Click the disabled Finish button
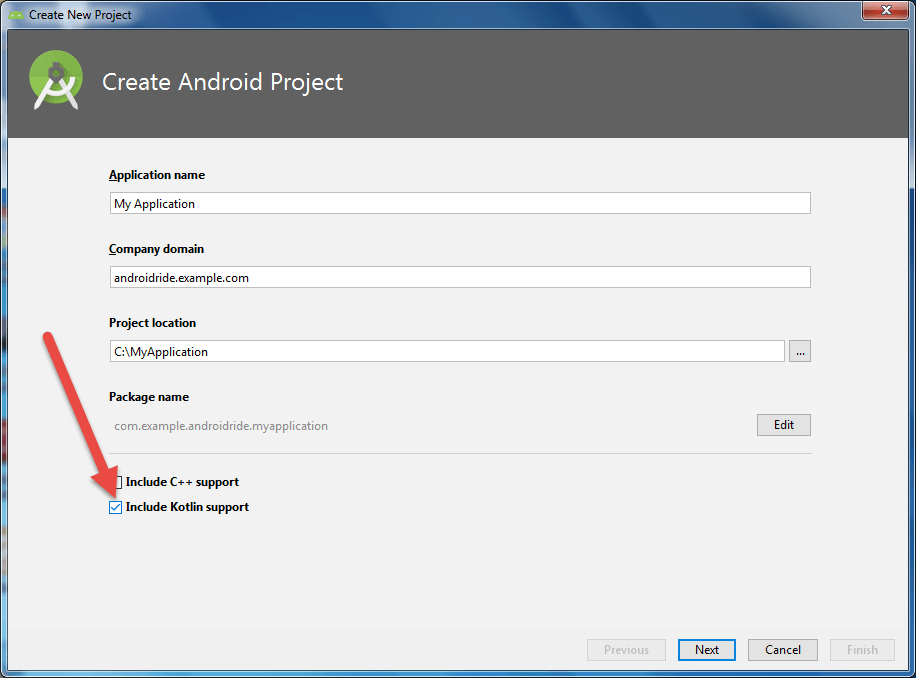Viewport: 916px width, 678px height. coord(861,649)
